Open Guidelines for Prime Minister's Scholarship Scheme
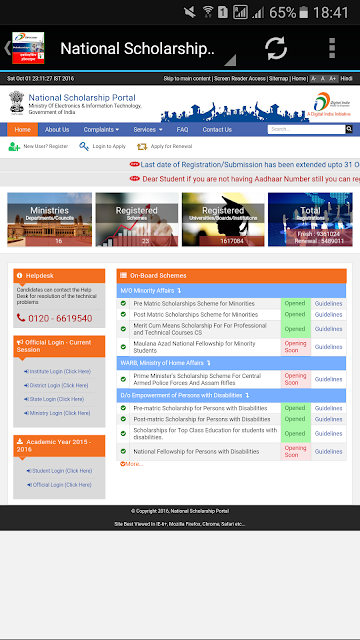 pos(328,379)
